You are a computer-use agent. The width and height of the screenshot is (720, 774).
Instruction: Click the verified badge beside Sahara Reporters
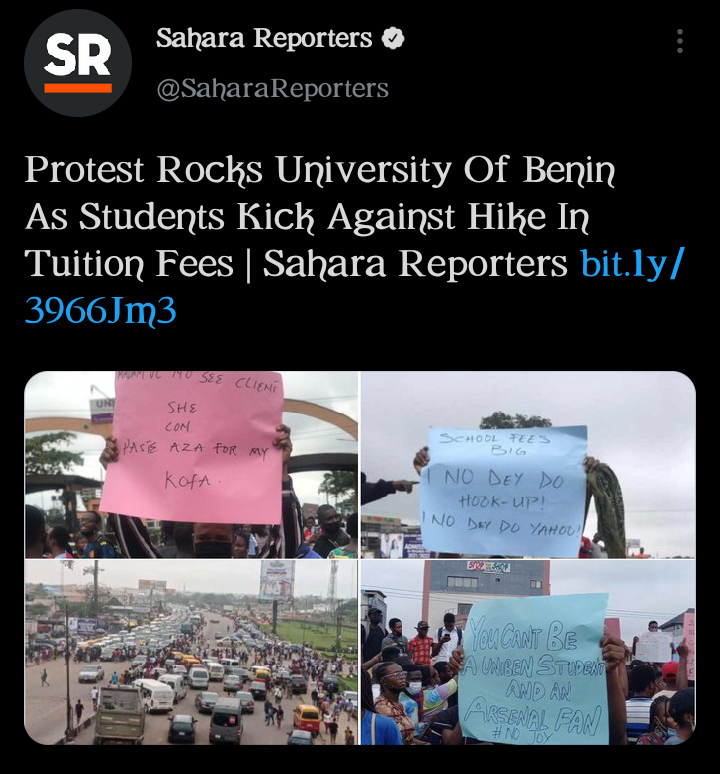tap(393, 39)
